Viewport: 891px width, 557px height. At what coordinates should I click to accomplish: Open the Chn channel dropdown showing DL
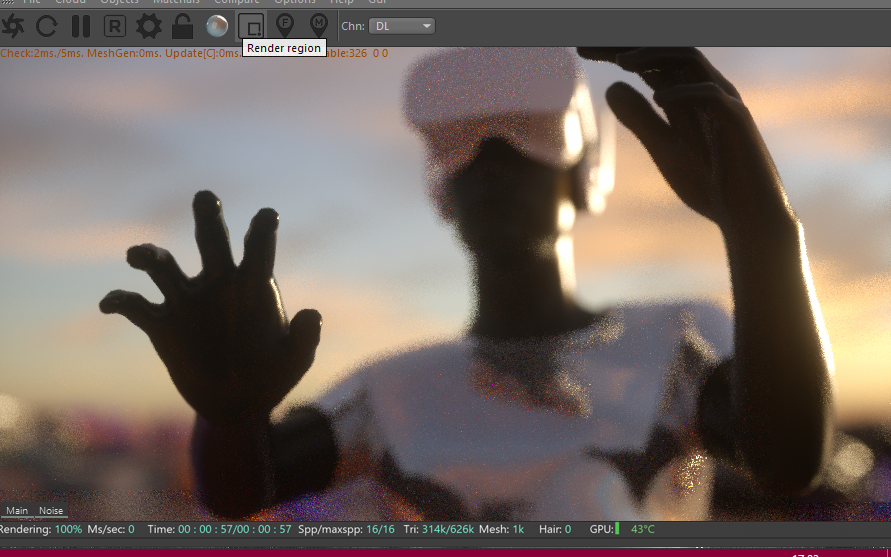[402, 26]
